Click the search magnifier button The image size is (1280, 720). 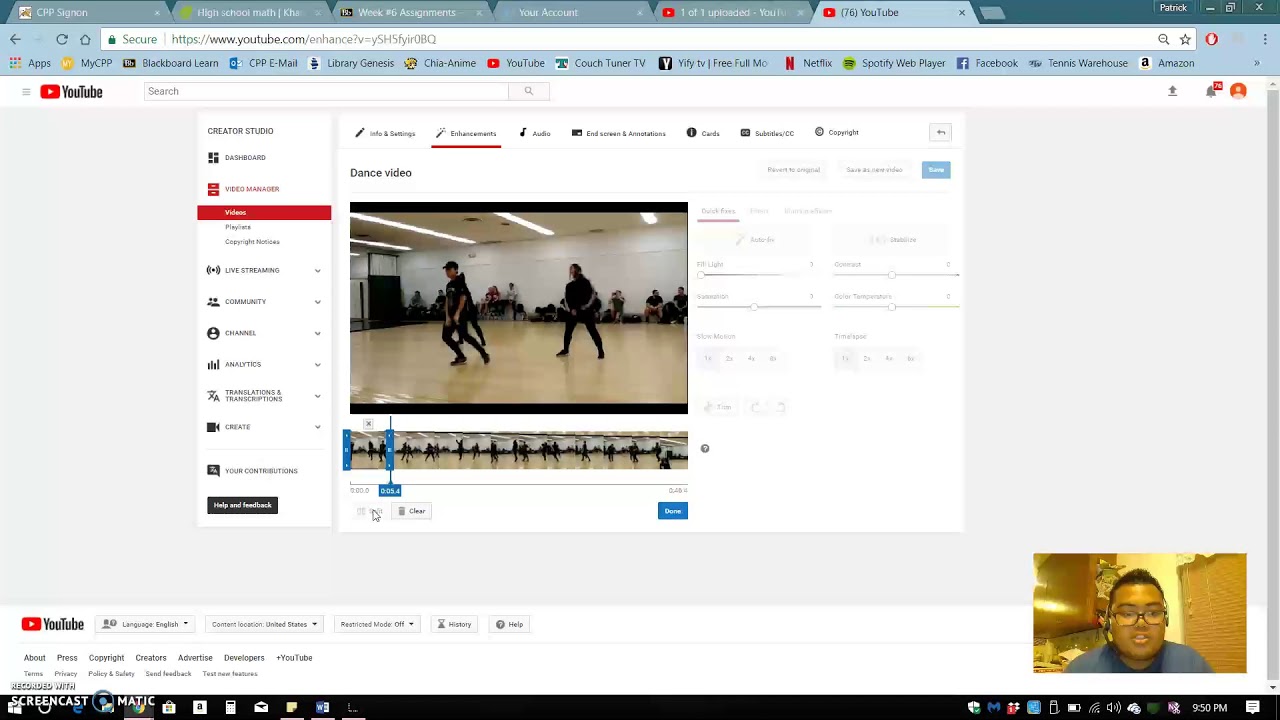528,91
